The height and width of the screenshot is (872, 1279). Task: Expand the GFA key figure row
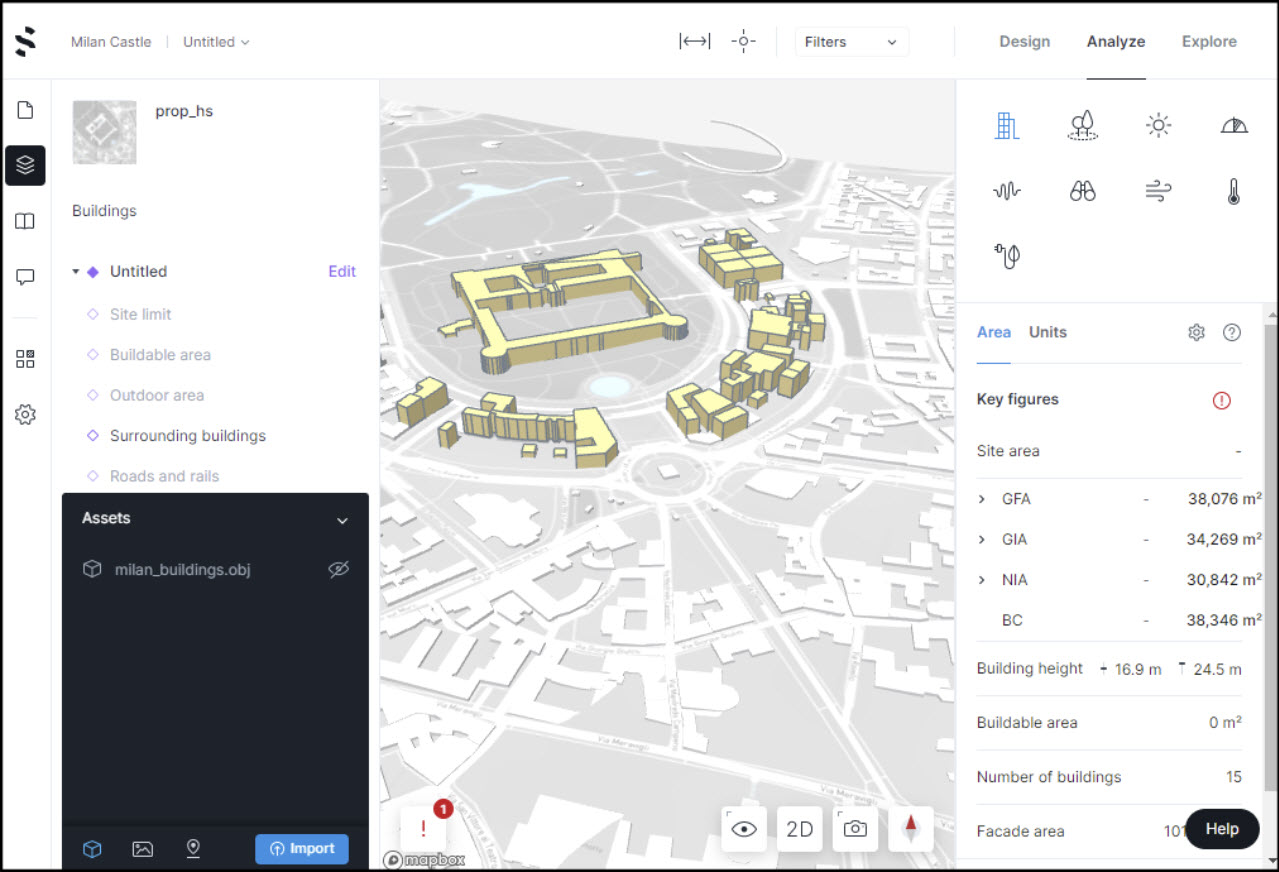[x=981, y=498]
